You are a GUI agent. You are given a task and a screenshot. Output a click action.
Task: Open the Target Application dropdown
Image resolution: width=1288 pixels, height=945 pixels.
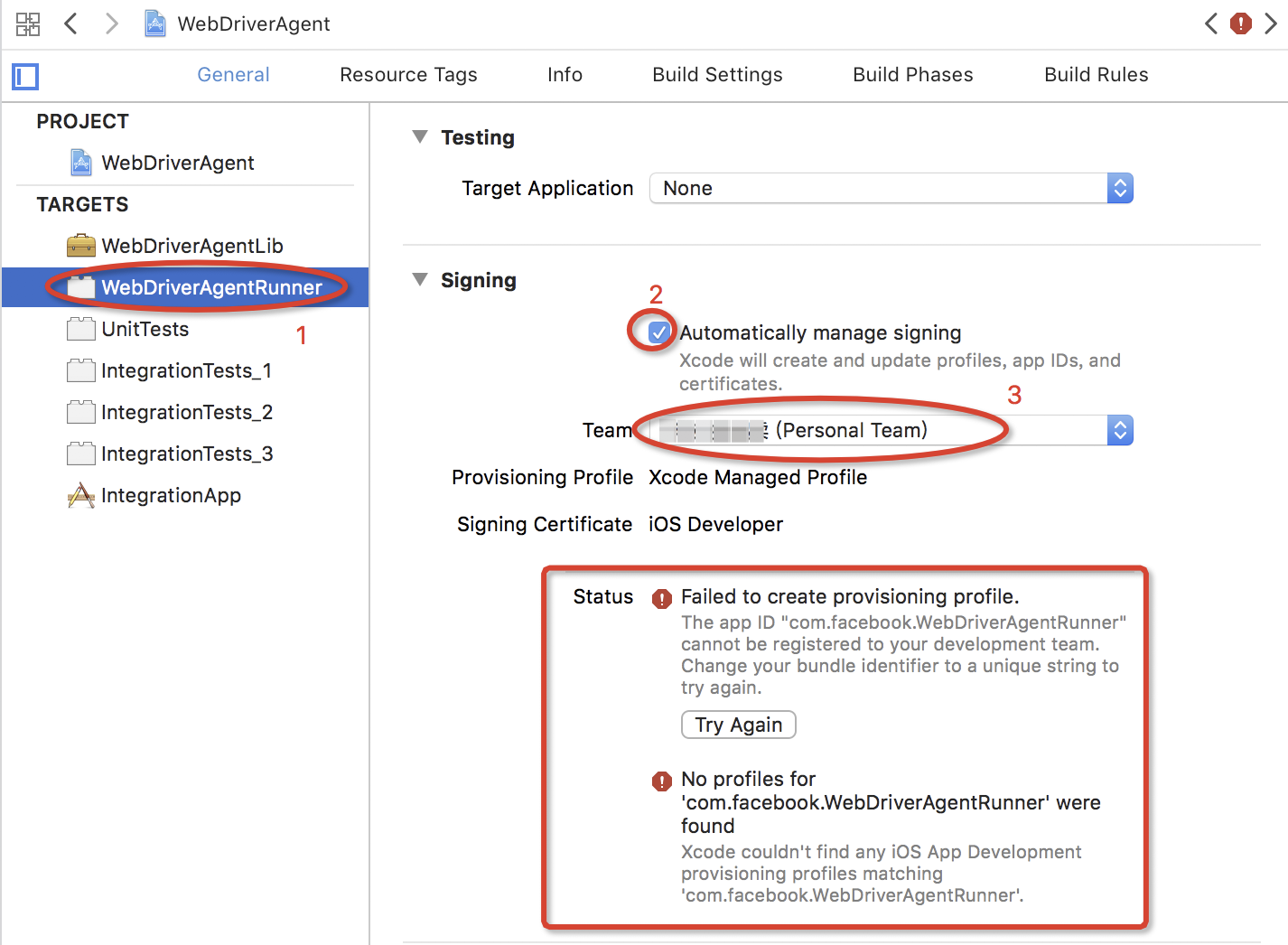(891, 188)
